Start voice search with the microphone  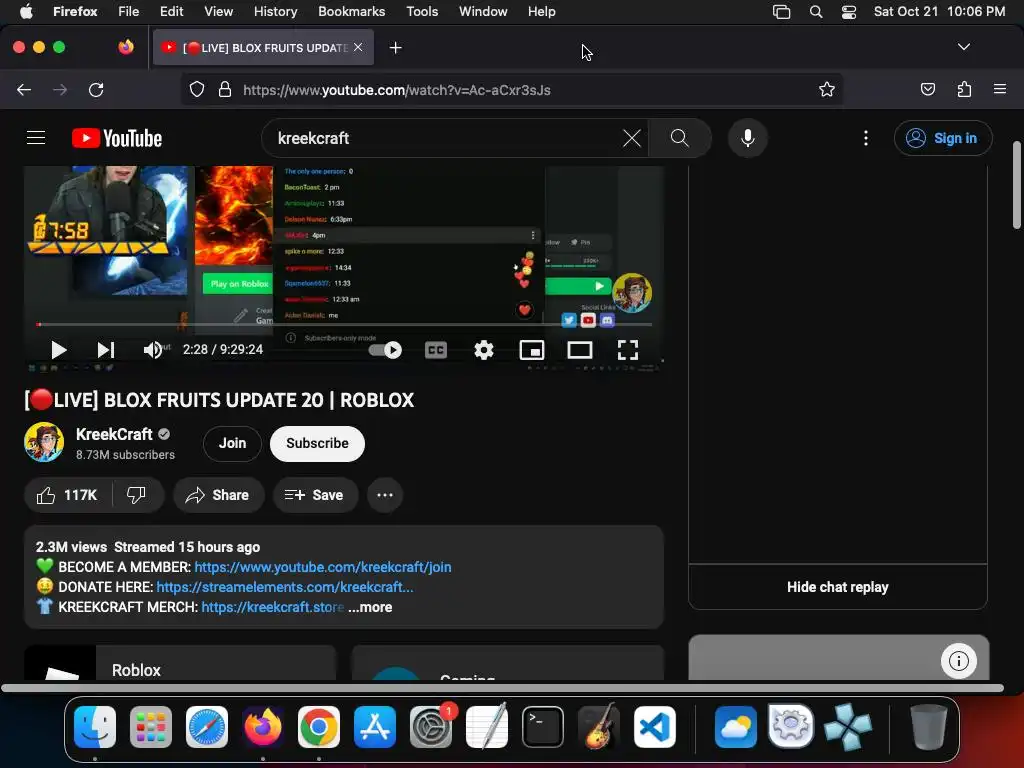[748, 138]
